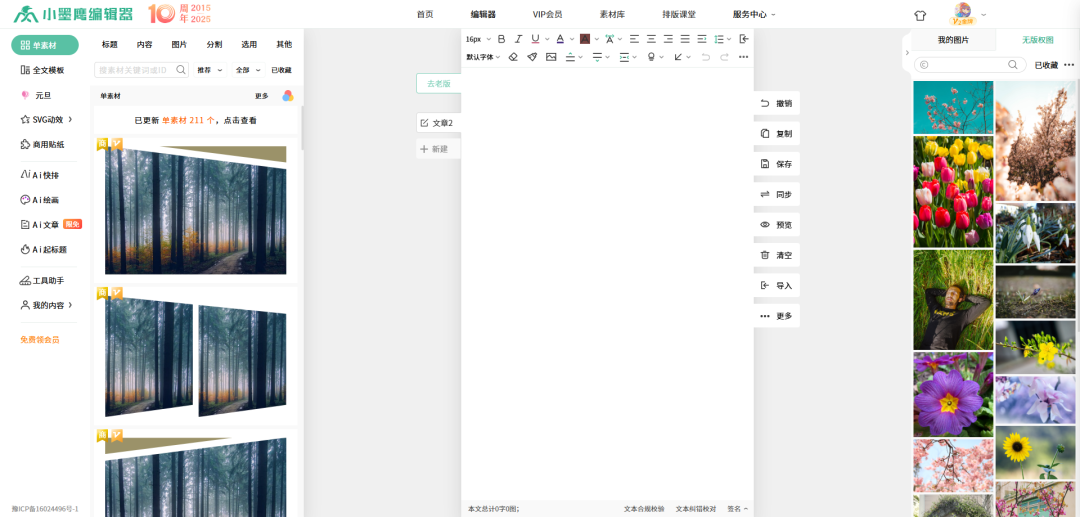Open the toolbar's three-dot more options
This screenshot has width=1080, height=517.
point(743,57)
